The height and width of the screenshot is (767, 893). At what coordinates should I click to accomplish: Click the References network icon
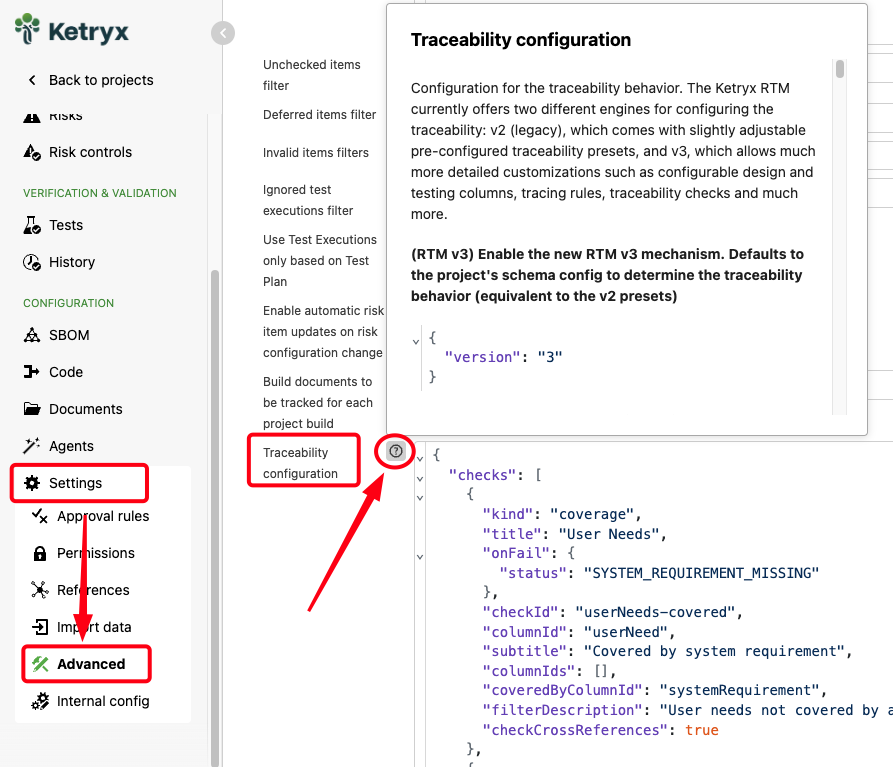[x=40, y=590]
